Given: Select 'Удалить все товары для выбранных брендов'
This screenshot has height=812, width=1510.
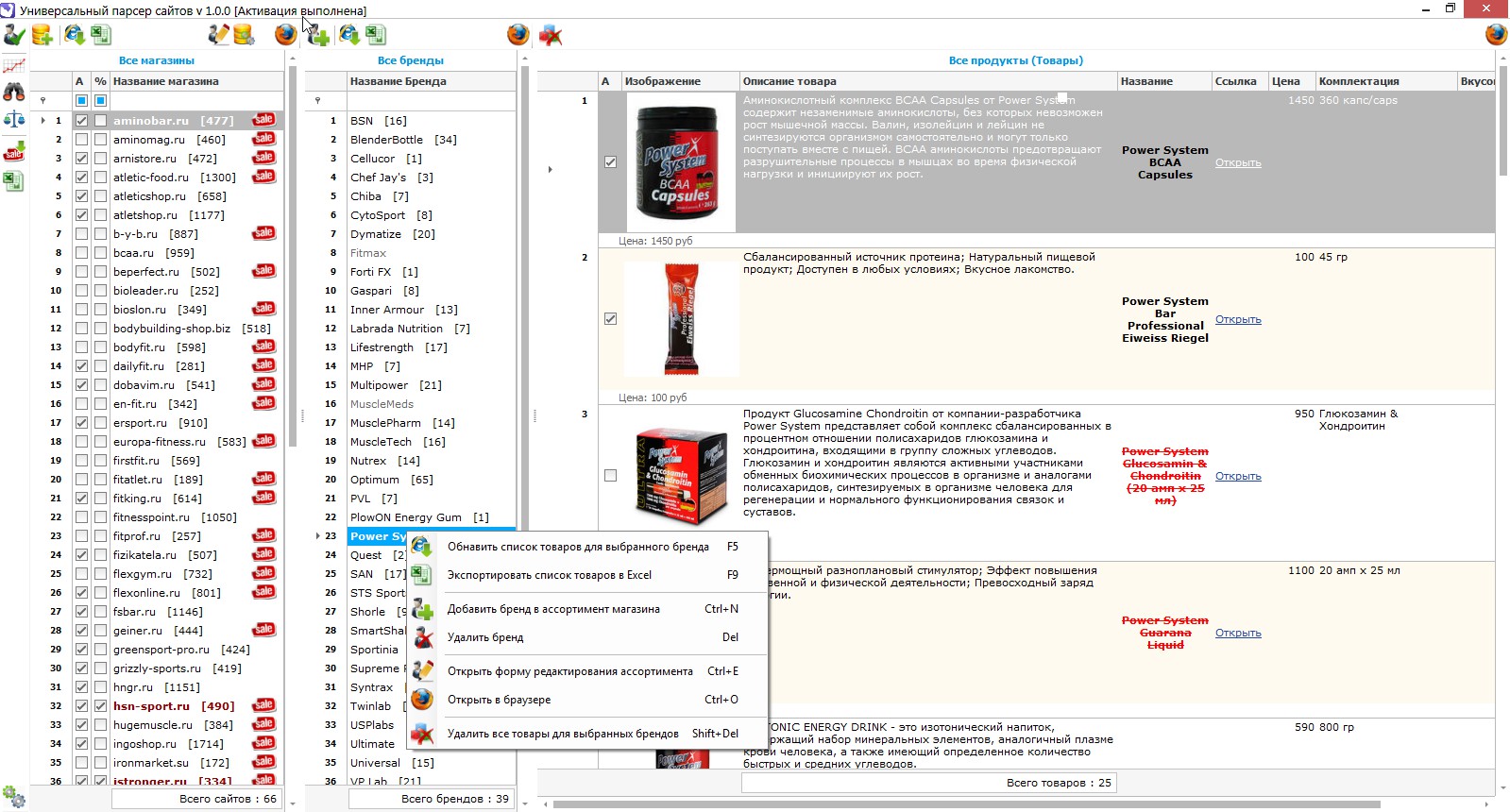Looking at the screenshot, I should (587, 734).
